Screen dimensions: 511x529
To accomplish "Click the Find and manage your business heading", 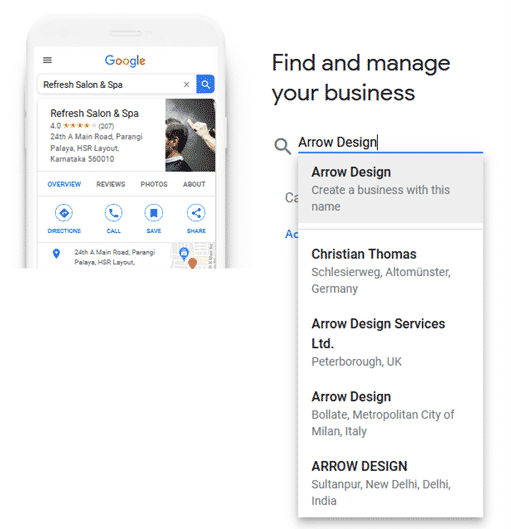I will point(361,78).
